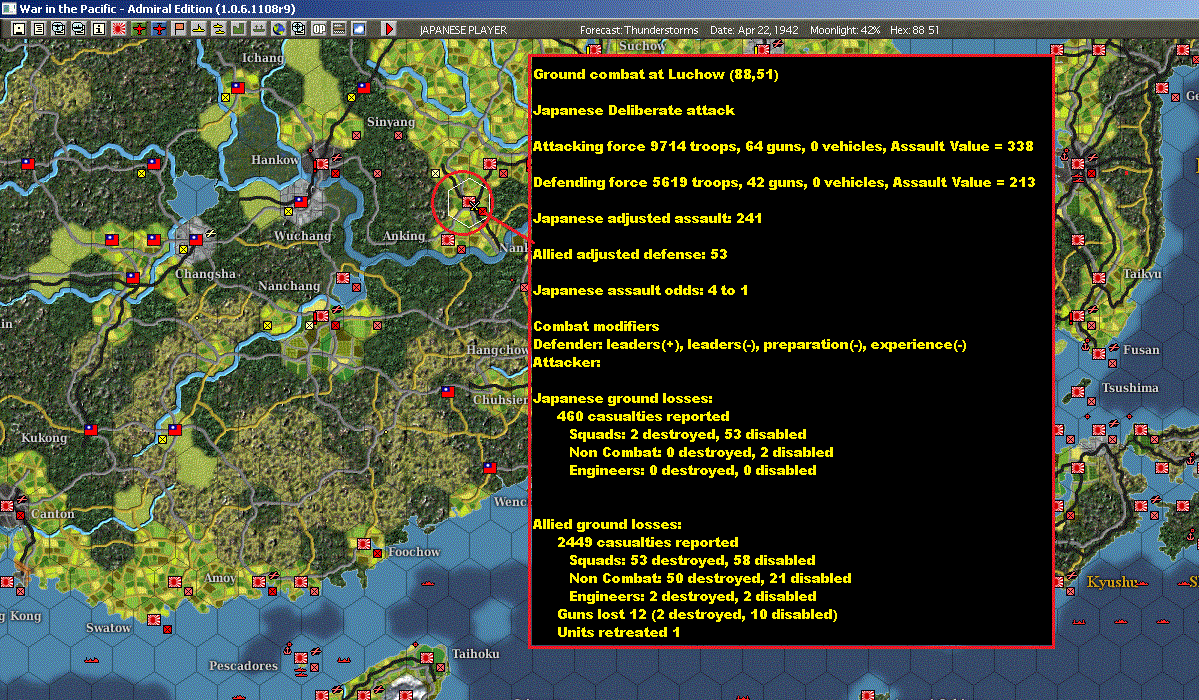Click the Chinese flag near Wenchow coast

coord(490,467)
